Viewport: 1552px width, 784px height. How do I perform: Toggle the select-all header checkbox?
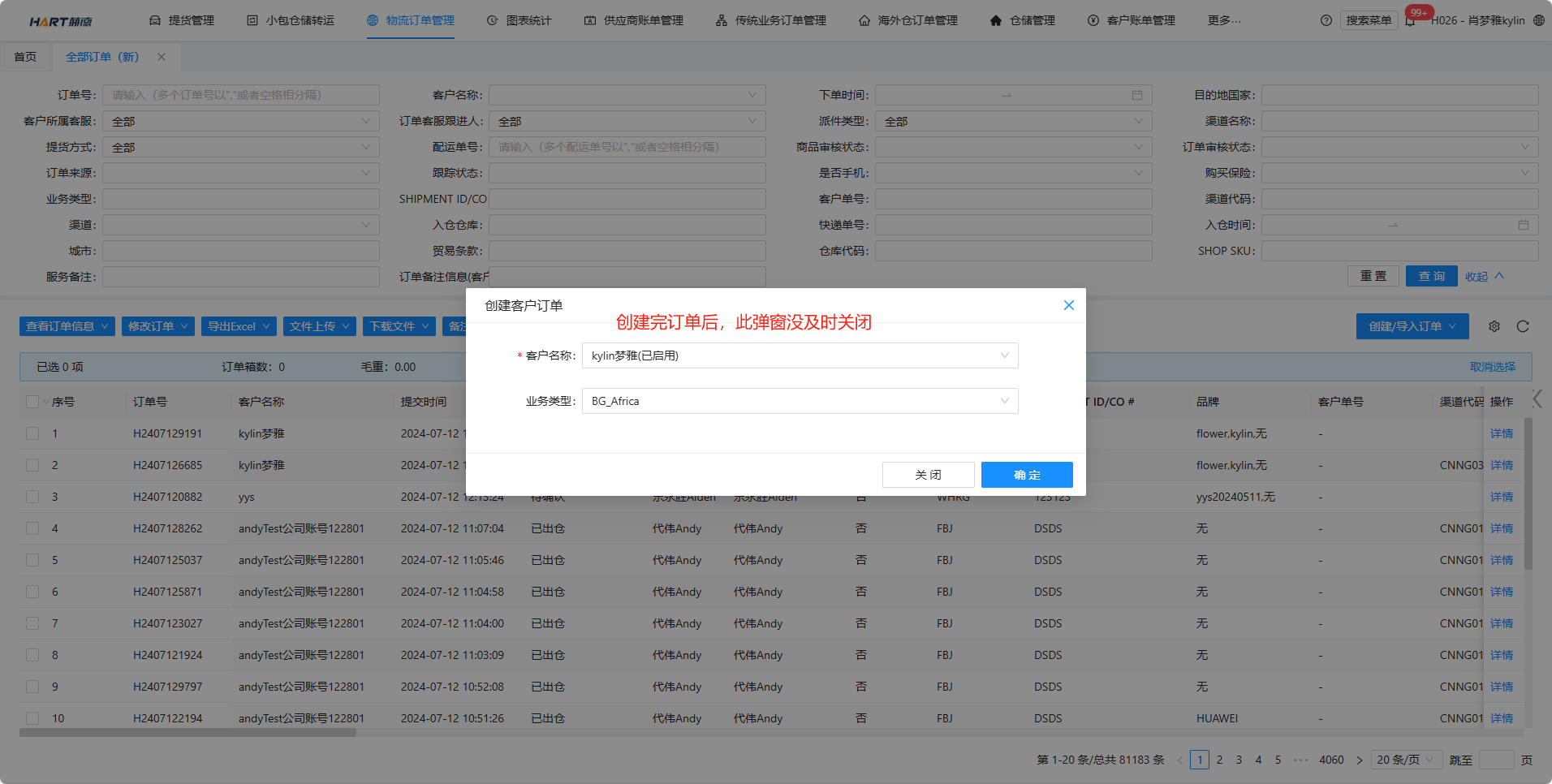coord(32,402)
